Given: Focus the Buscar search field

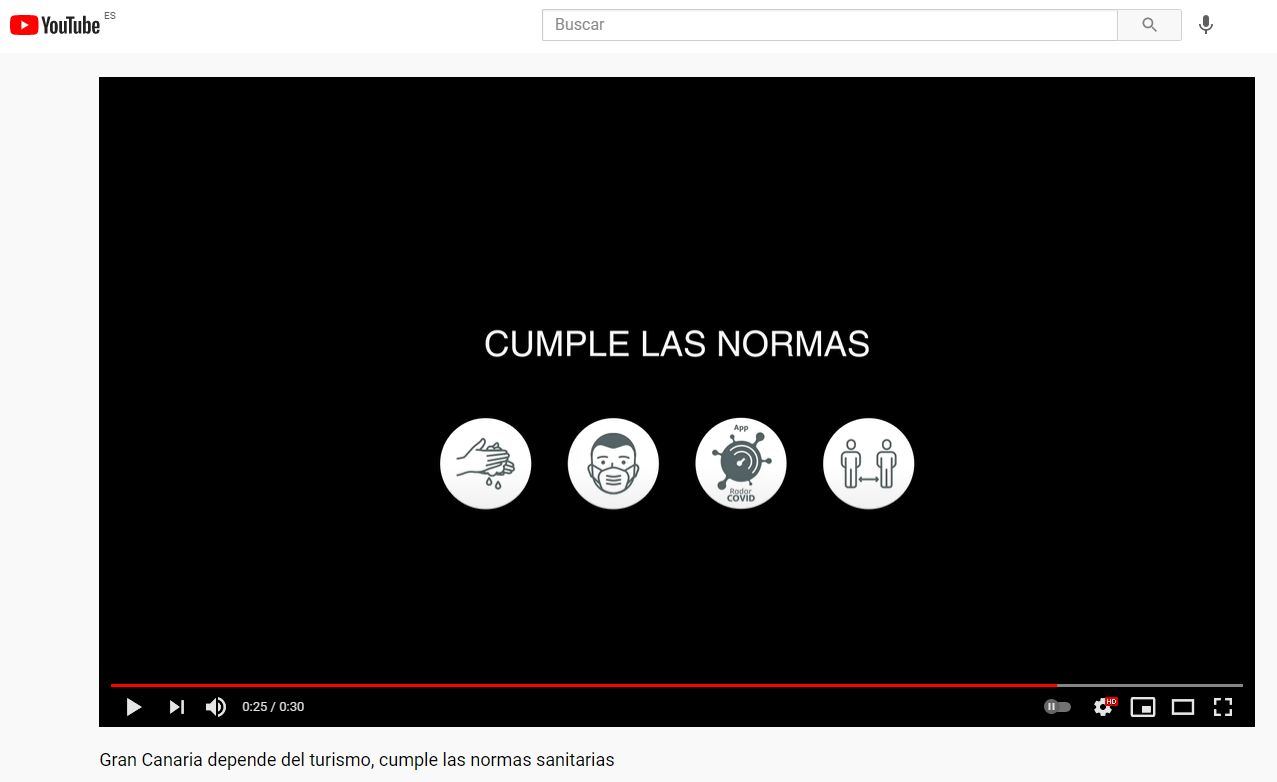Looking at the screenshot, I should pyautogui.click(x=829, y=25).
